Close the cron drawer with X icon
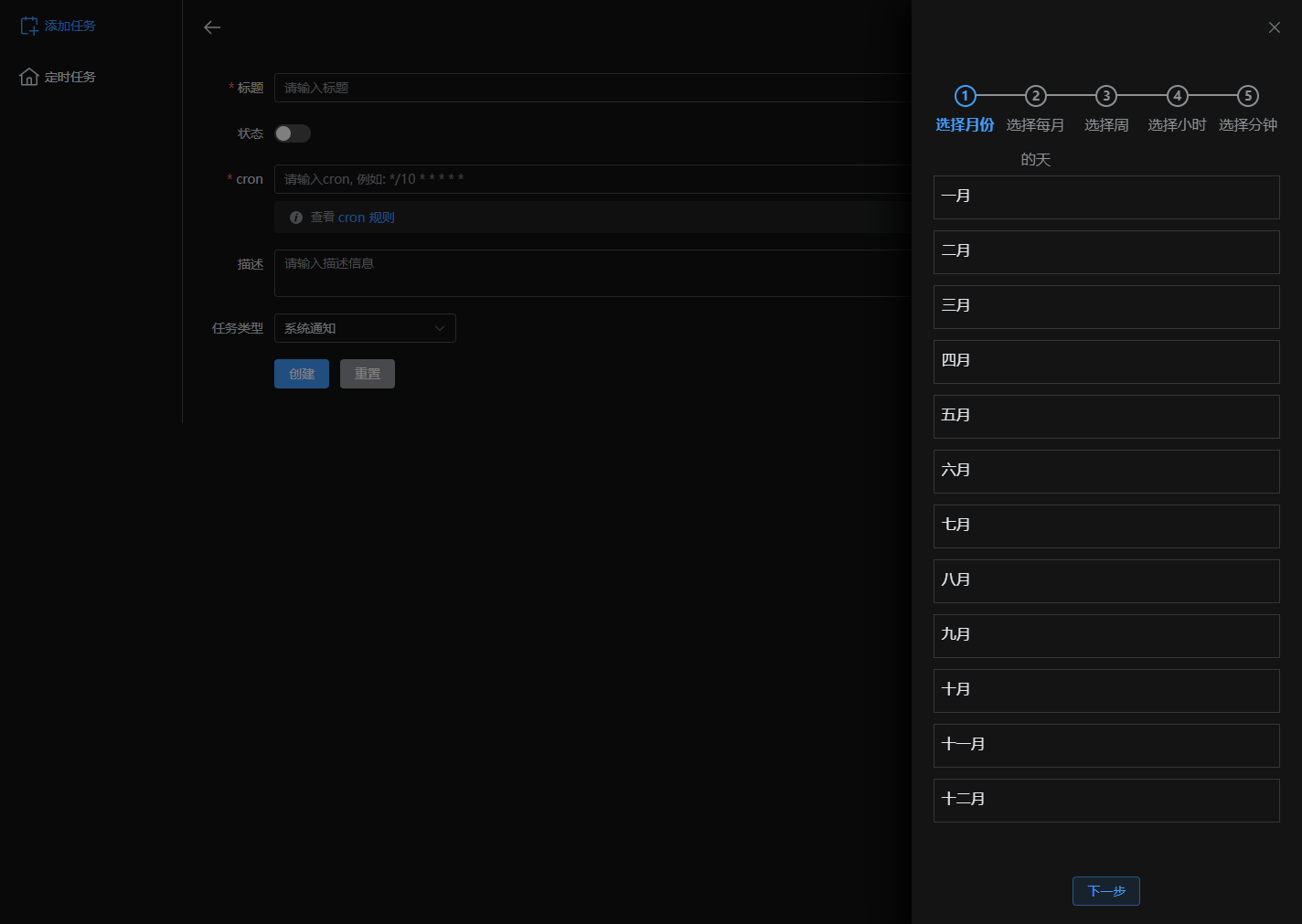Image resolution: width=1302 pixels, height=924 pixels. coord(1274,27)
